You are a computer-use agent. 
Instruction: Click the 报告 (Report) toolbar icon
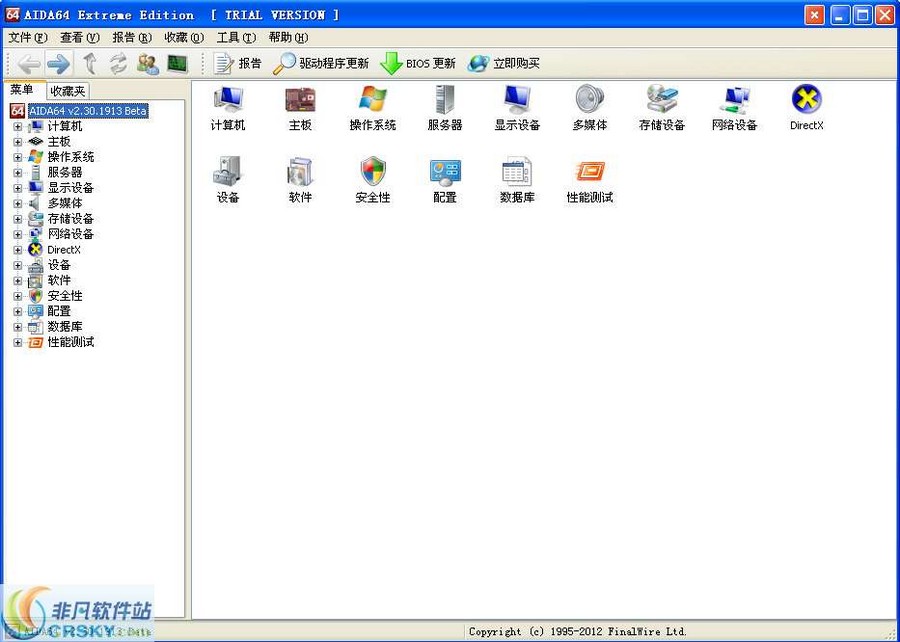pos(237,62)
